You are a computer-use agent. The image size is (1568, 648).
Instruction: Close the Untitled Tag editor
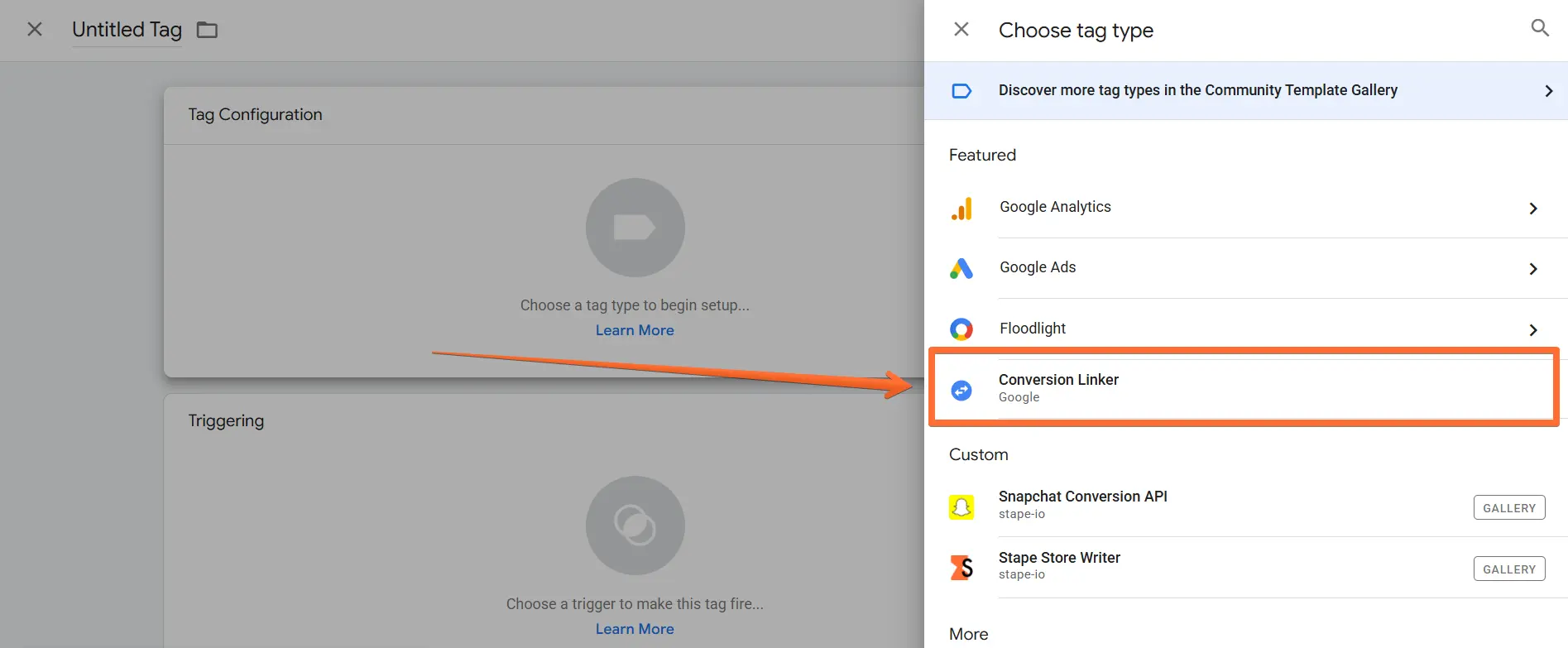pos(35,30)
